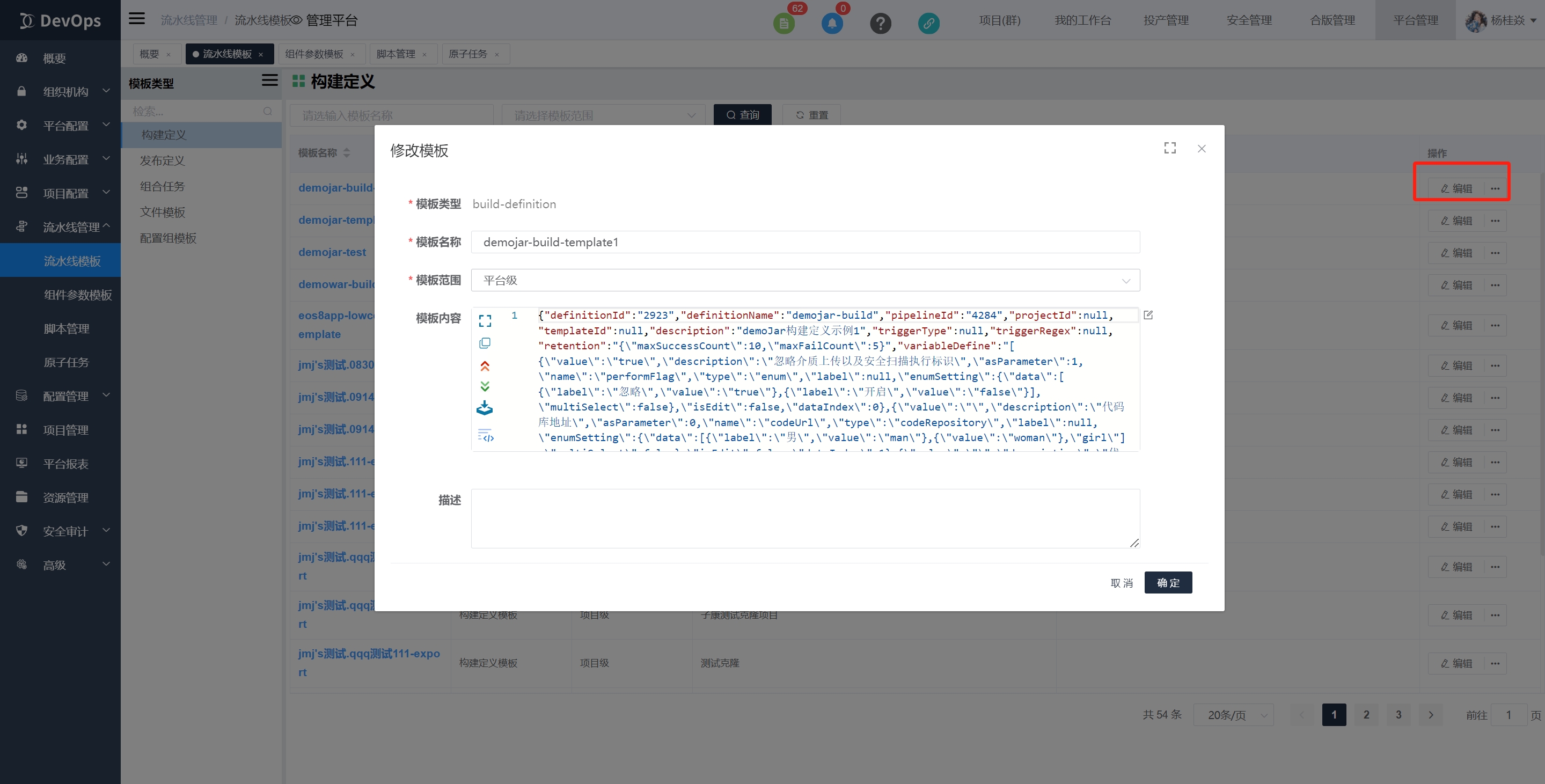Click the 模板名称 input field

805,241
